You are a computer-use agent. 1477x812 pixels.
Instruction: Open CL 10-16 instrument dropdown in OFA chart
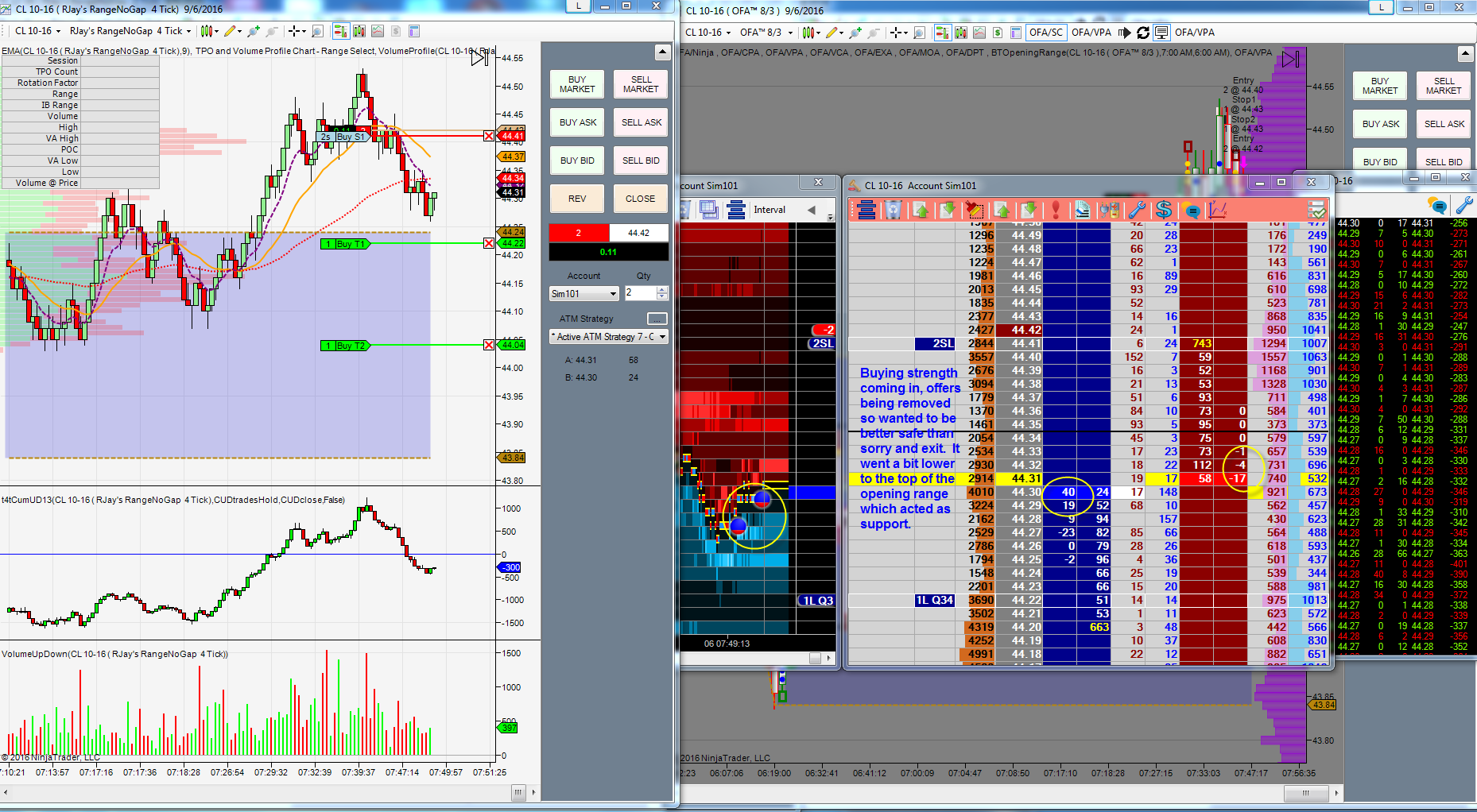707,33
